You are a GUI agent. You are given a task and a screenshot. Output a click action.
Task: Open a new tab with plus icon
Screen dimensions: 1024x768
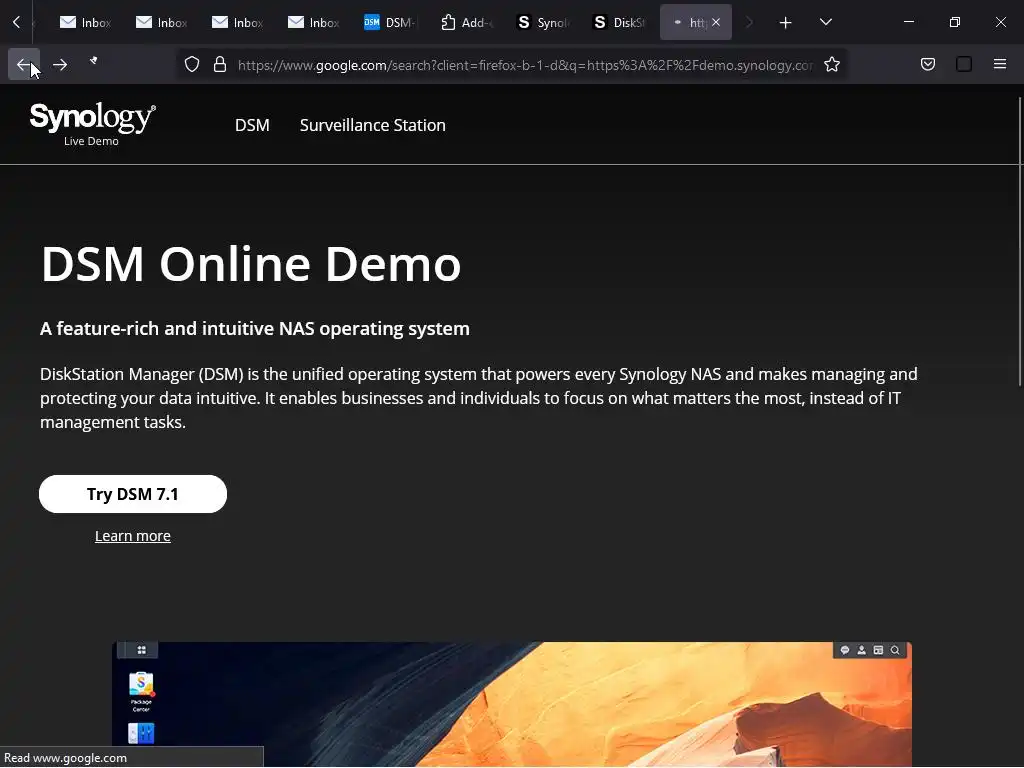coord(786,23)
